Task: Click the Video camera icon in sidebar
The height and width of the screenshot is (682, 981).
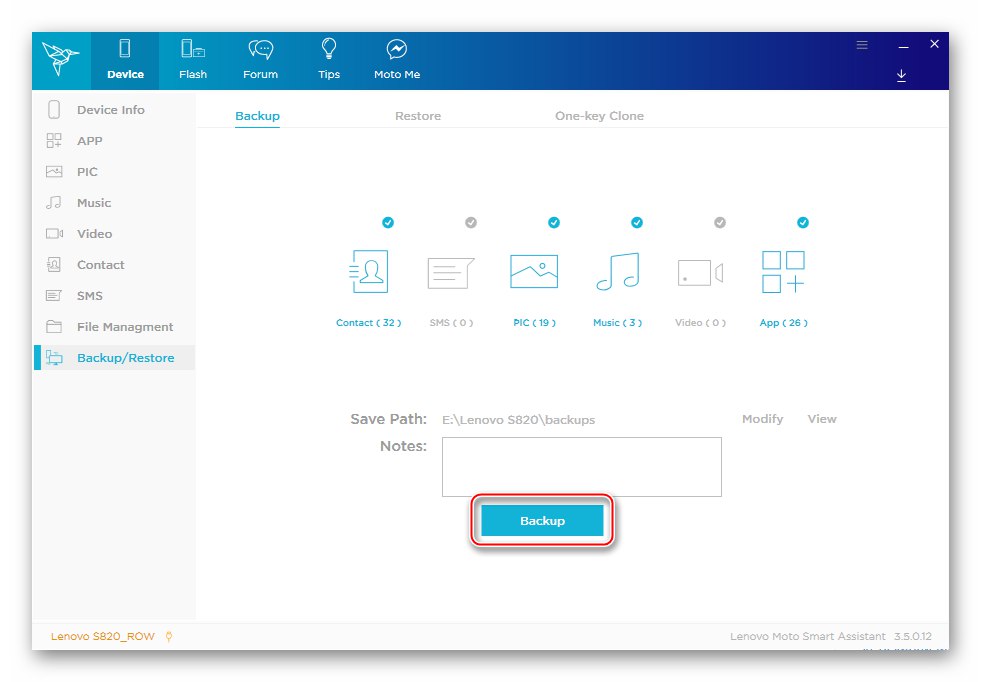Action: [x=54, y=233]
